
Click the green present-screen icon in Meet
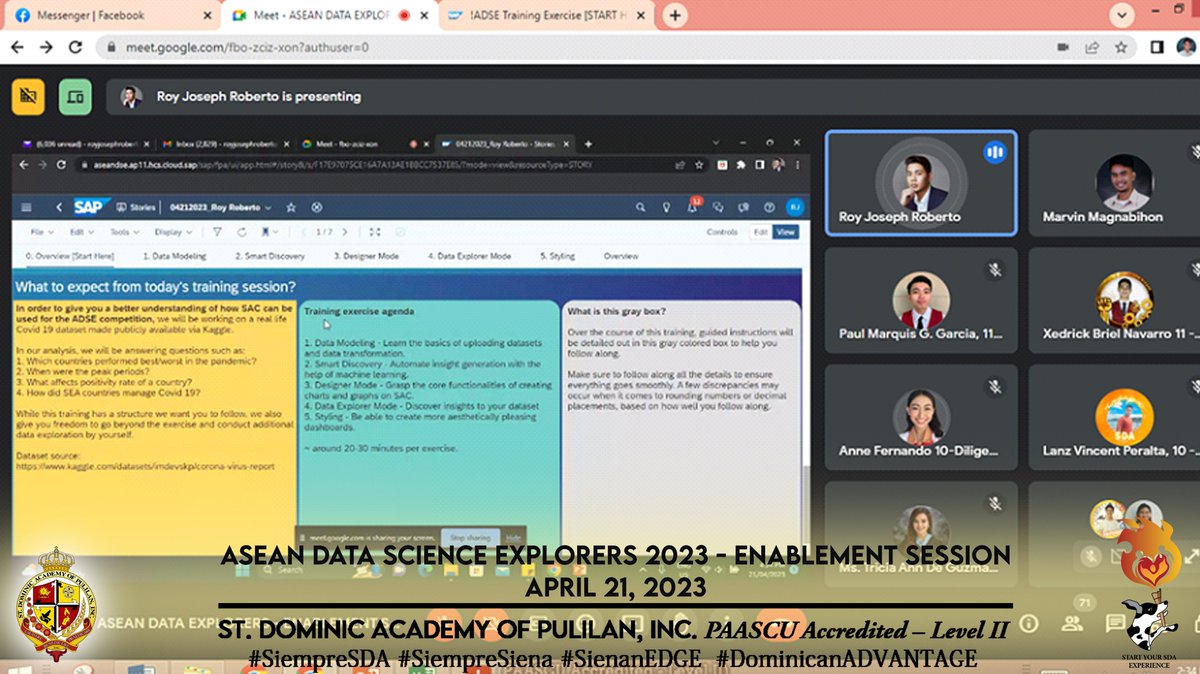(74, 97)
